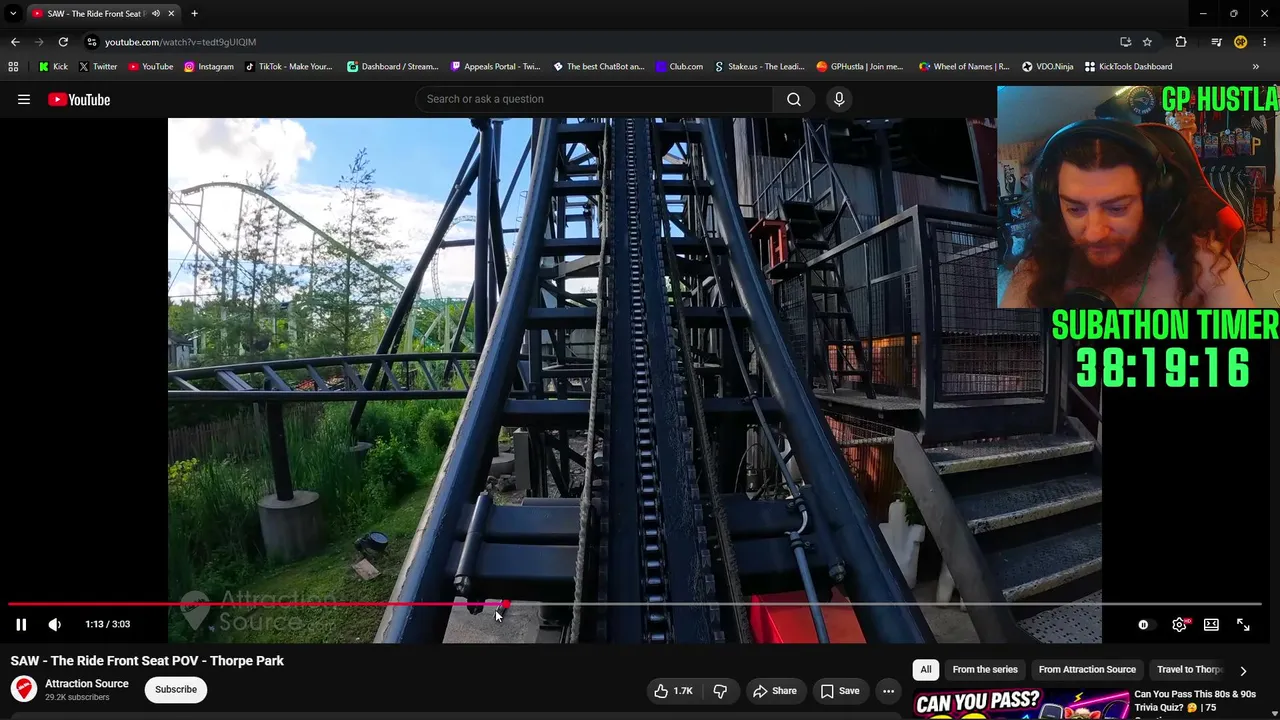The height and width of the screenshot is (720, 1280).
Task: Open the Attraction Source channel avatar
Action: coord(24,689)
